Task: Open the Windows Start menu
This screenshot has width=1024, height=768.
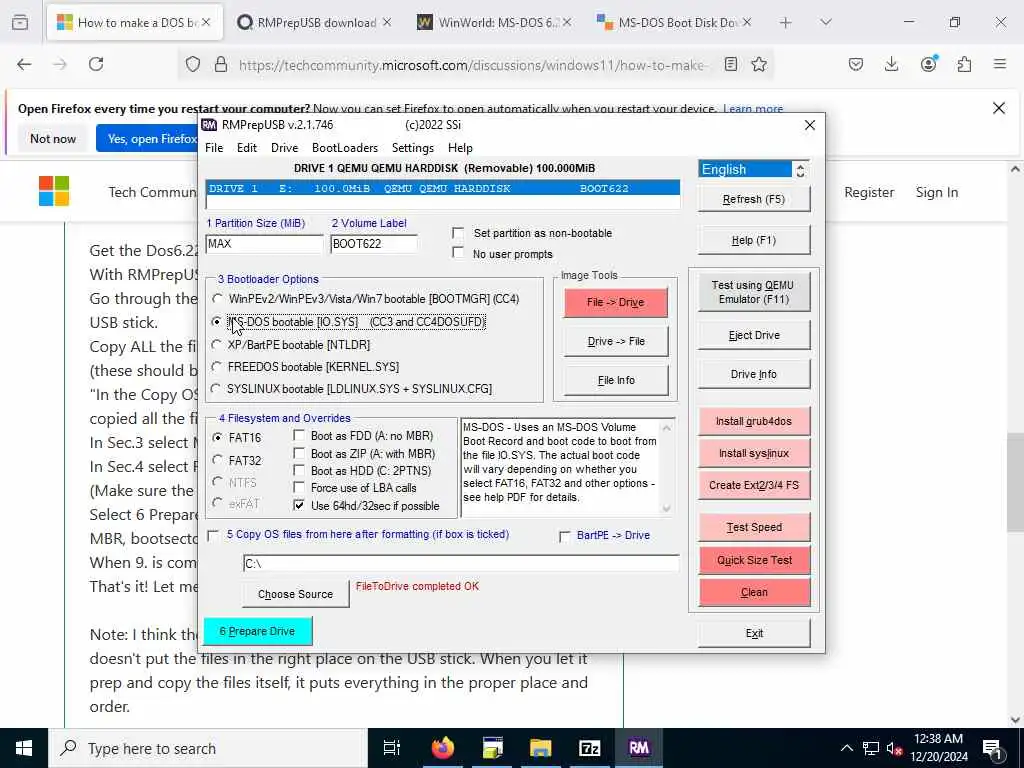Action: 24,748
